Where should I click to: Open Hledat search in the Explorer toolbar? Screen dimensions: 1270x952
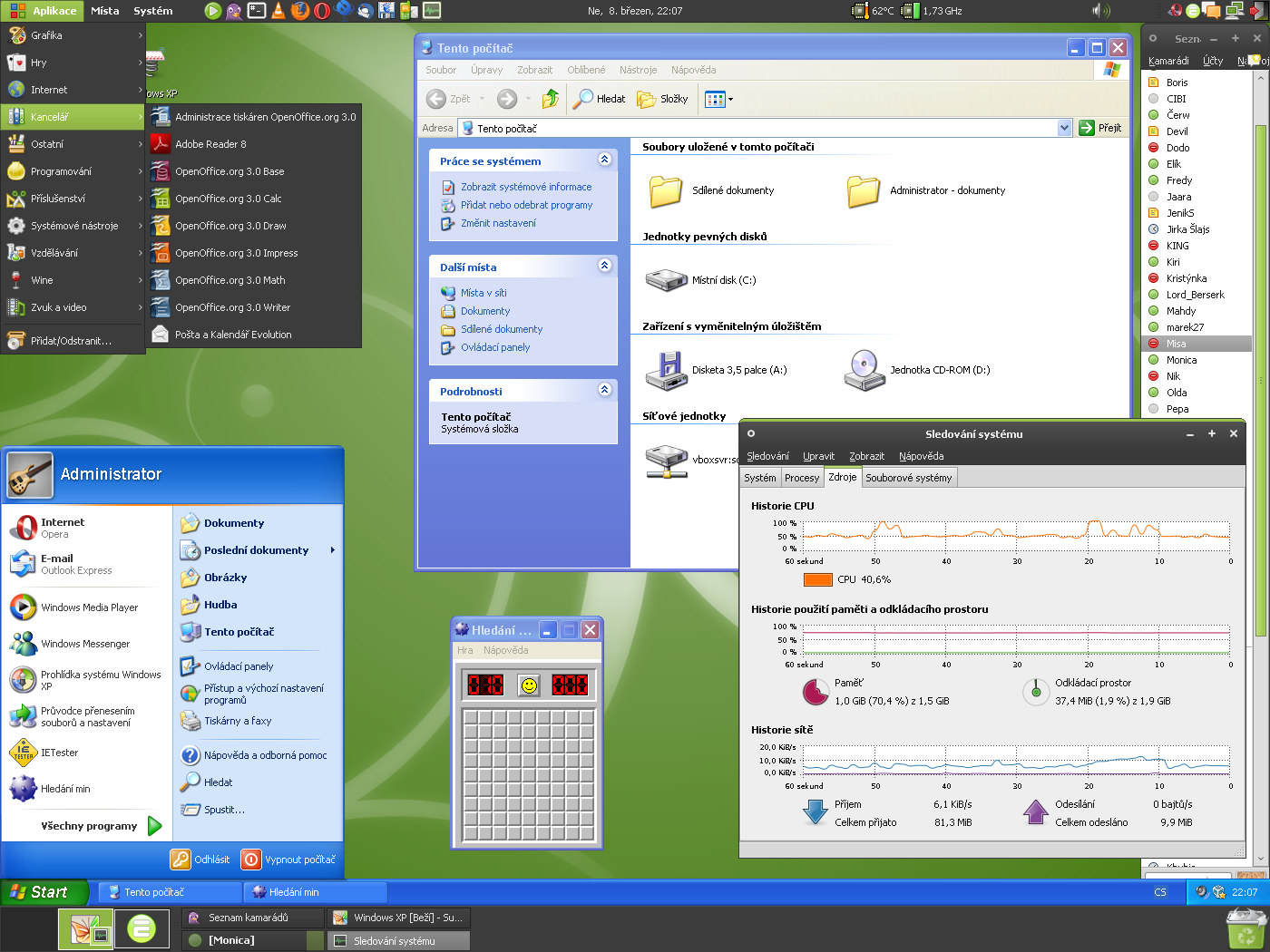coord(600,99)
